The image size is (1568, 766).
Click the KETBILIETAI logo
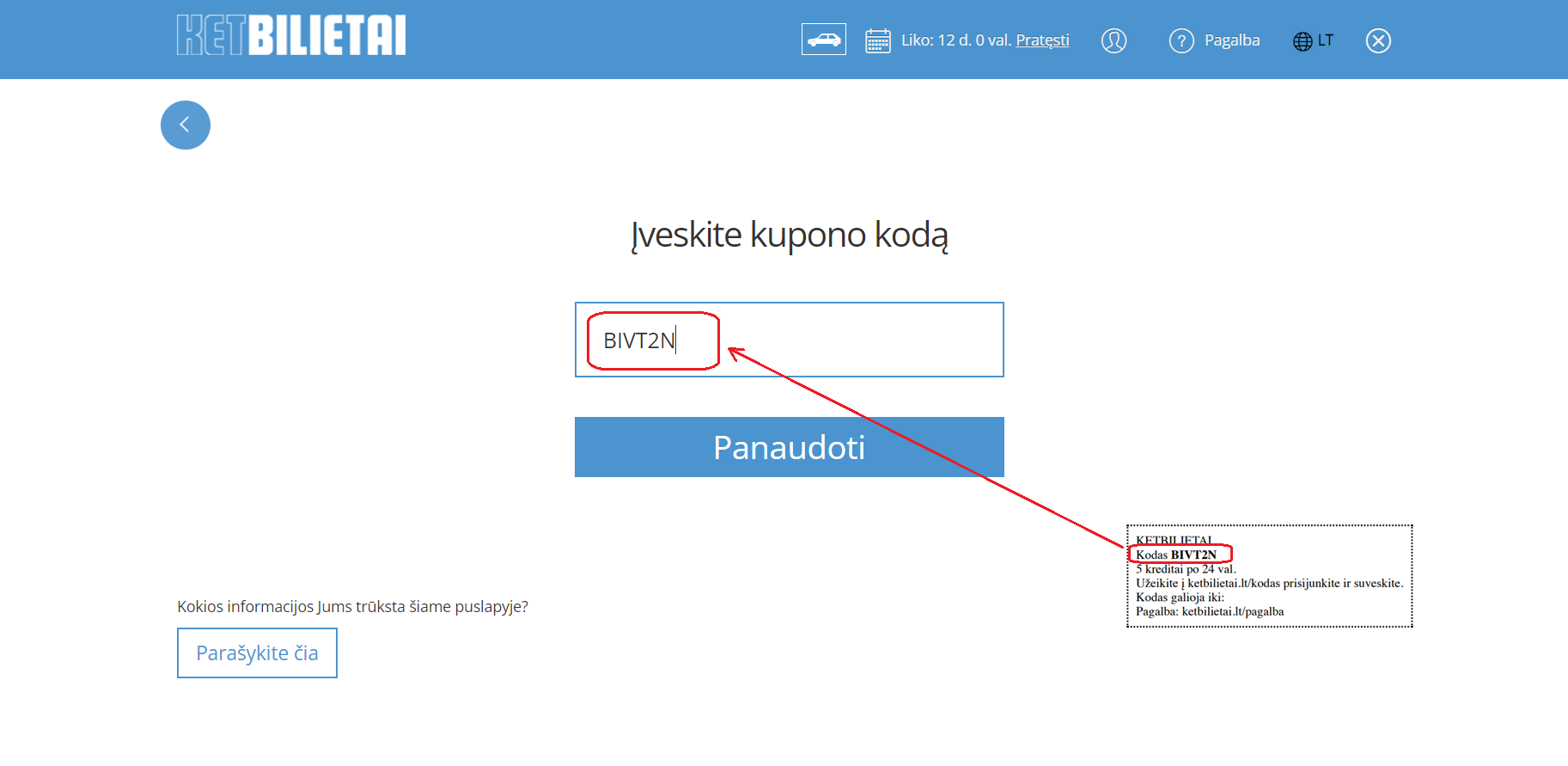290,36
